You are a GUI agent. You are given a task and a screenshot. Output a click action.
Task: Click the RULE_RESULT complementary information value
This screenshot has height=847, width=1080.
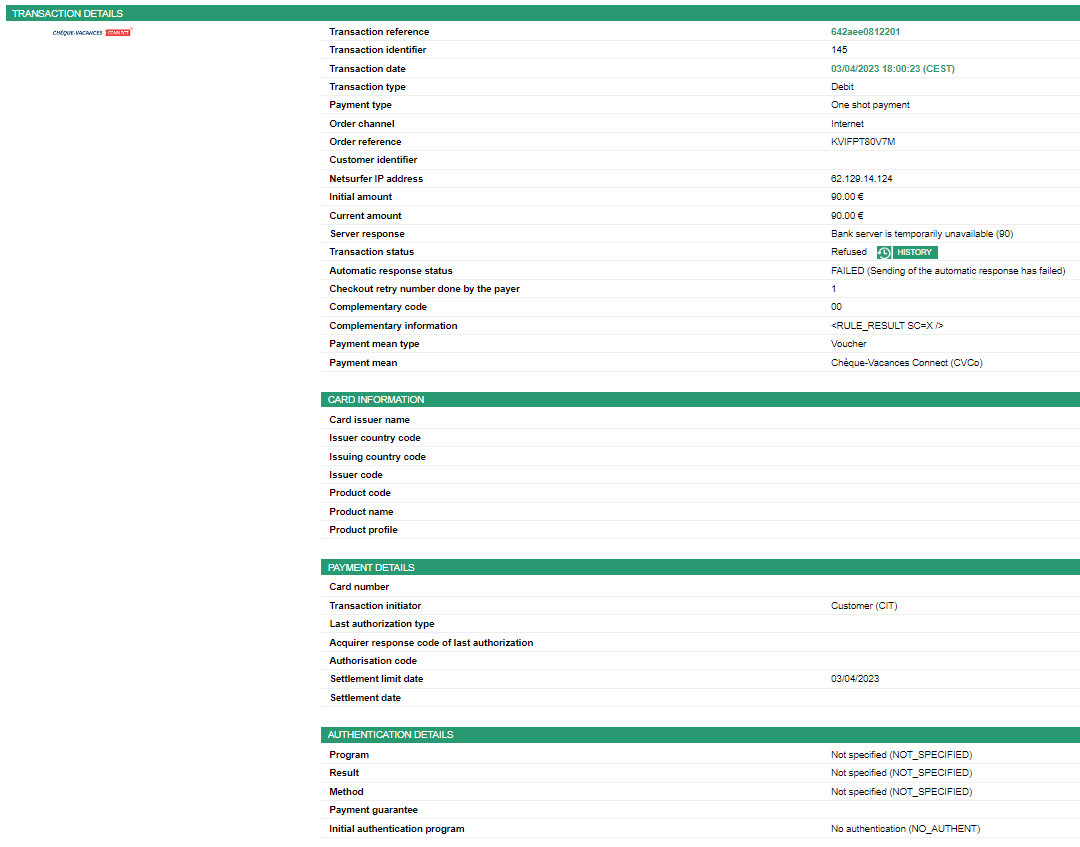pyautogui.click(x=887, y=326)
